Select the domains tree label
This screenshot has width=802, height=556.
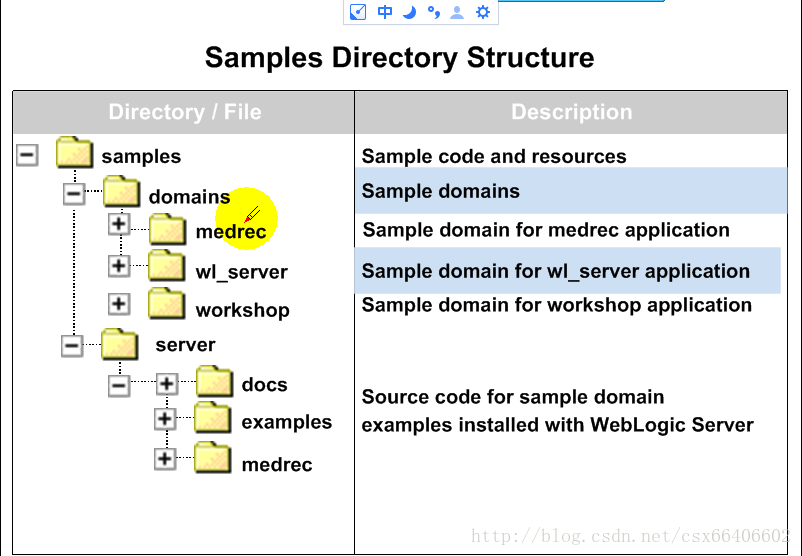point(189,197)
